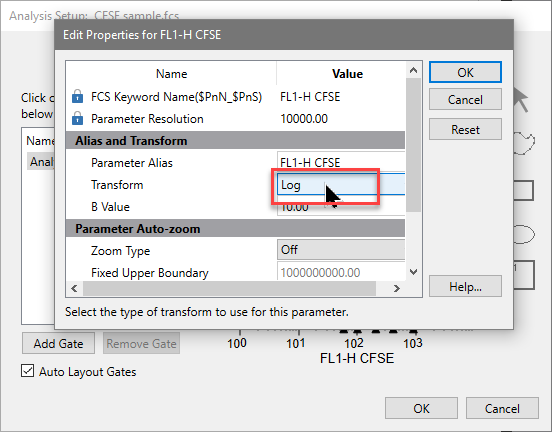Screen dimensions: 552x432
Task: Click the Reset button
Action: 465,130
